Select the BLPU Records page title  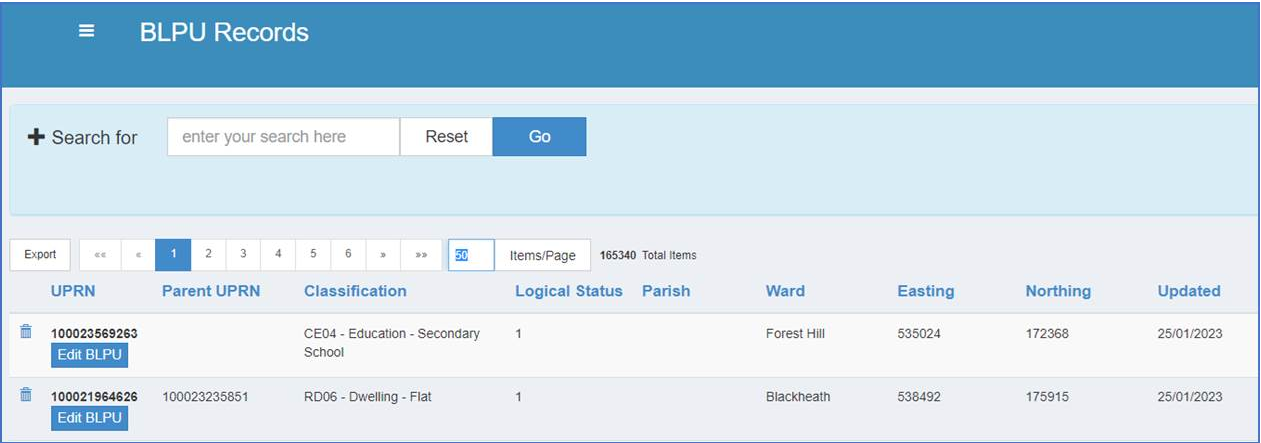(224, 32)
